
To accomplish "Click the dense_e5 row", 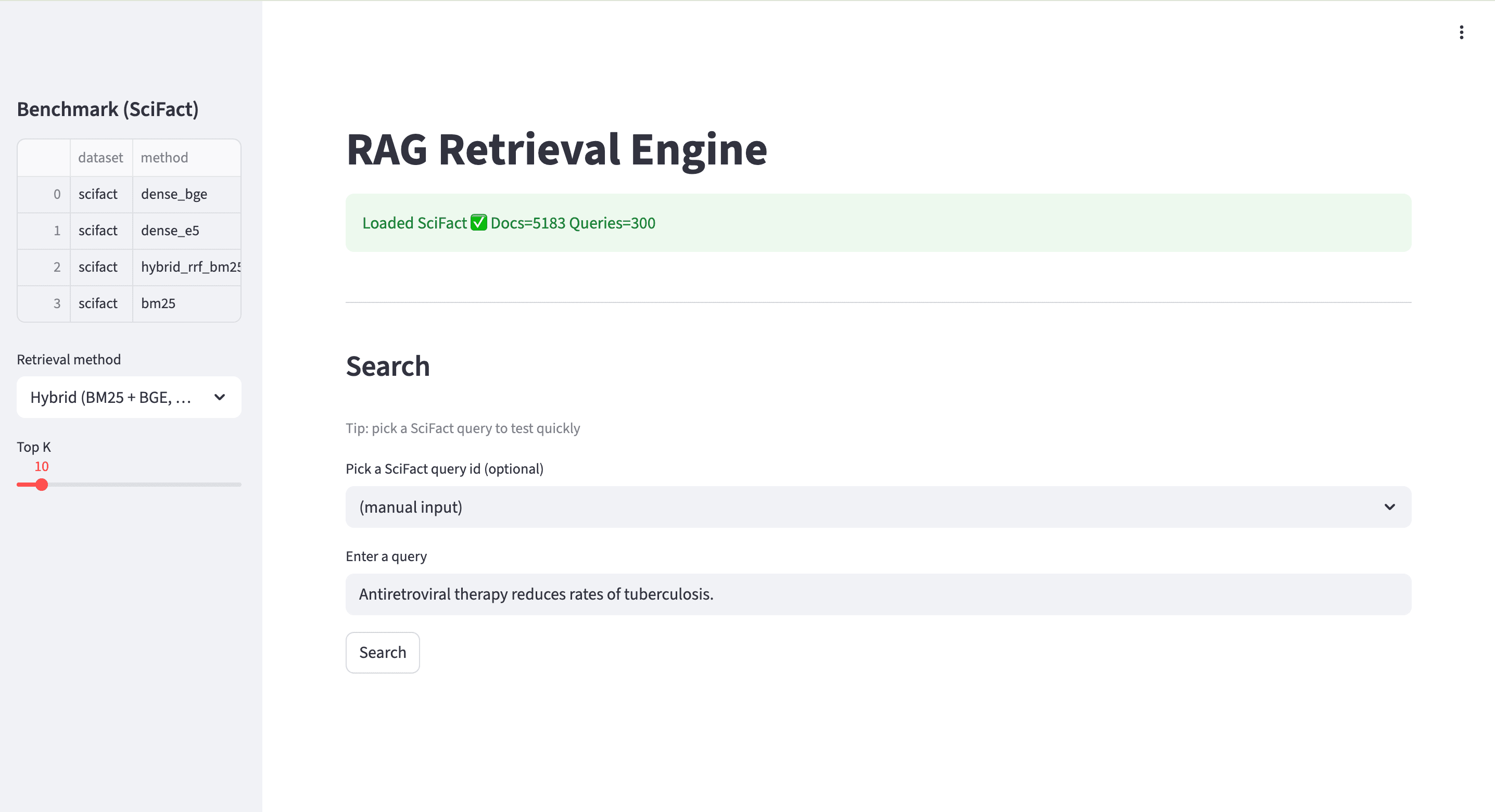I will [x=170, y=231].
